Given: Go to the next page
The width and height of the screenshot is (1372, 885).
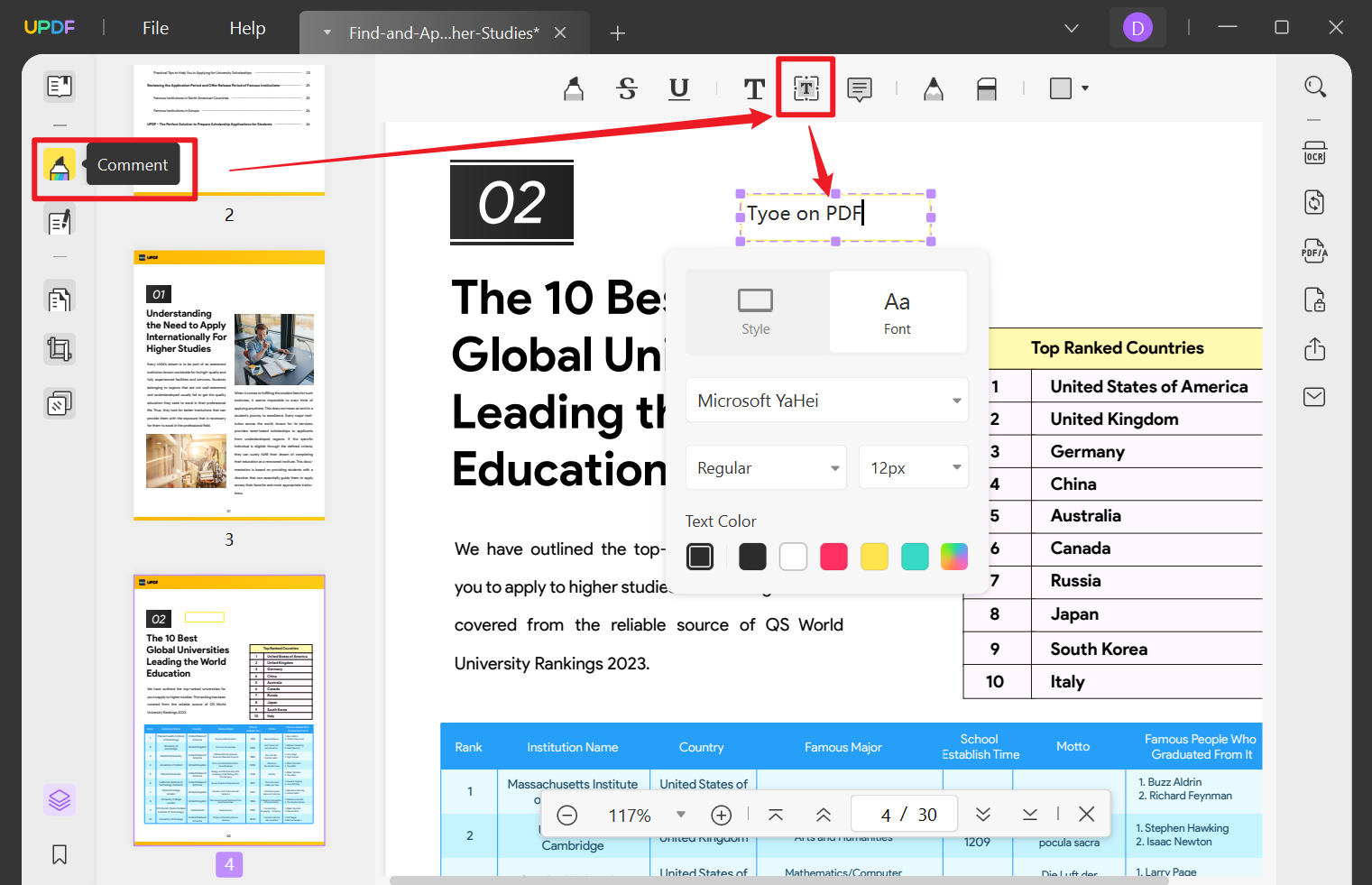Looking at the screenshot, I should (983, 816).
